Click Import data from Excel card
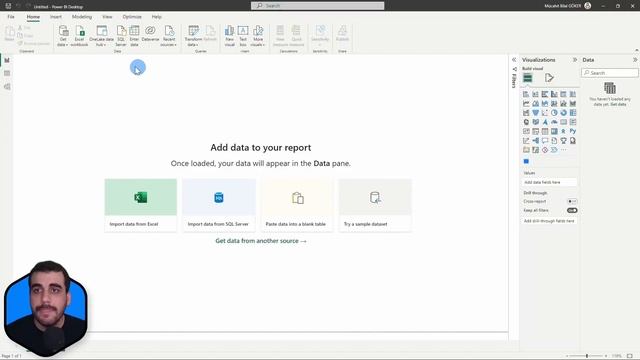The height and width of the screenshot is (360, 640). 141,205
